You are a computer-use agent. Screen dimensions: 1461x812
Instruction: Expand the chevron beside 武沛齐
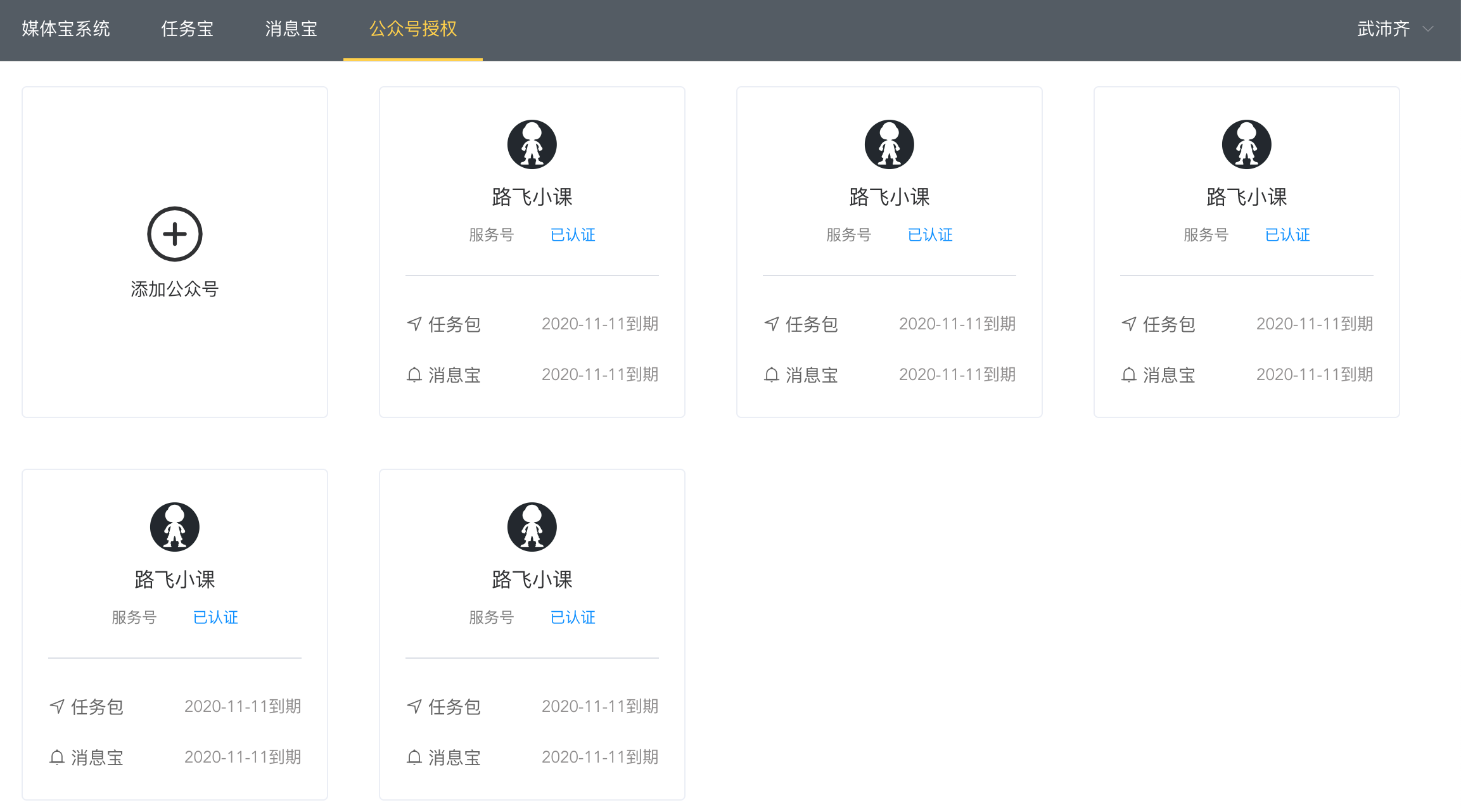click(1428, 29)
